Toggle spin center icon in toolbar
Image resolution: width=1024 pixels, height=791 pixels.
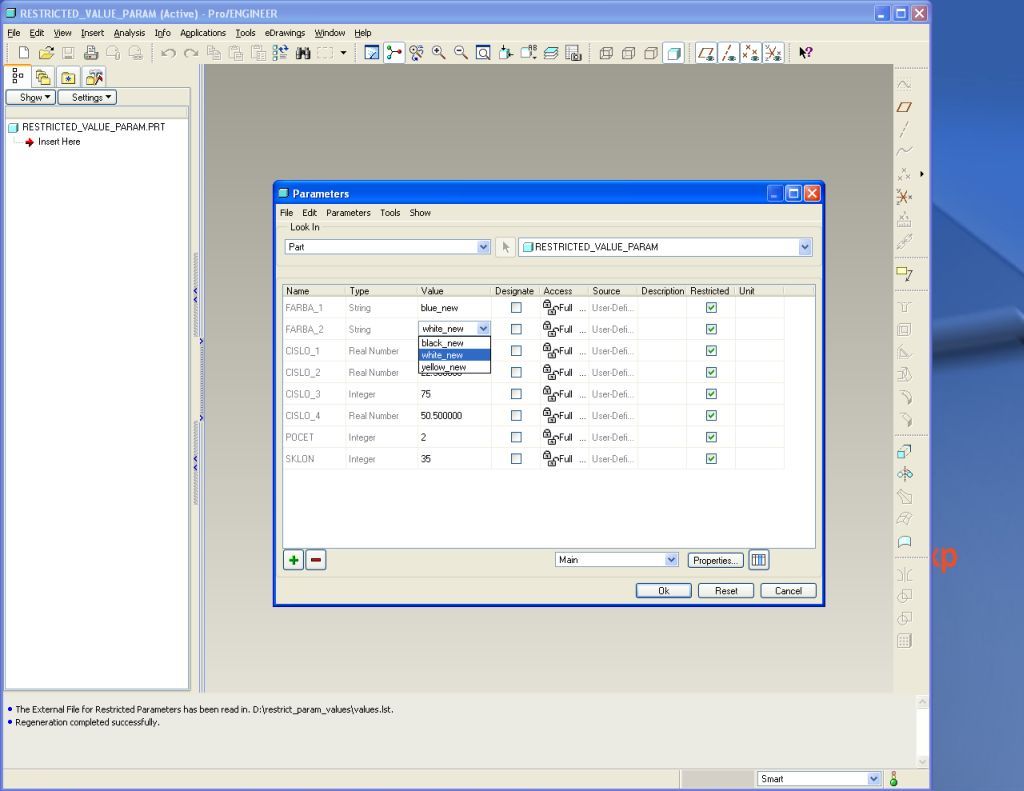[x=394, y=53]
